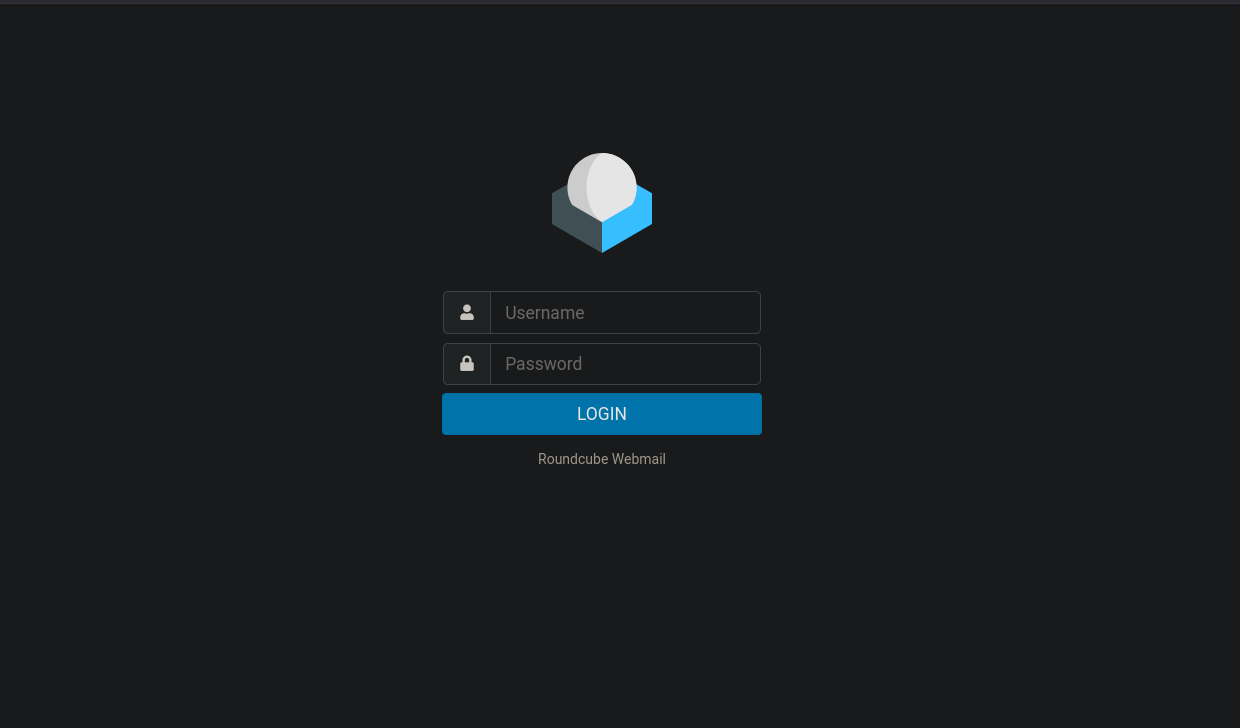Image resolution: width=1240 pixels, height=728 pixels.
Task: Click the Roundcube Webmail footer text
Action: (x=602, y=459)
